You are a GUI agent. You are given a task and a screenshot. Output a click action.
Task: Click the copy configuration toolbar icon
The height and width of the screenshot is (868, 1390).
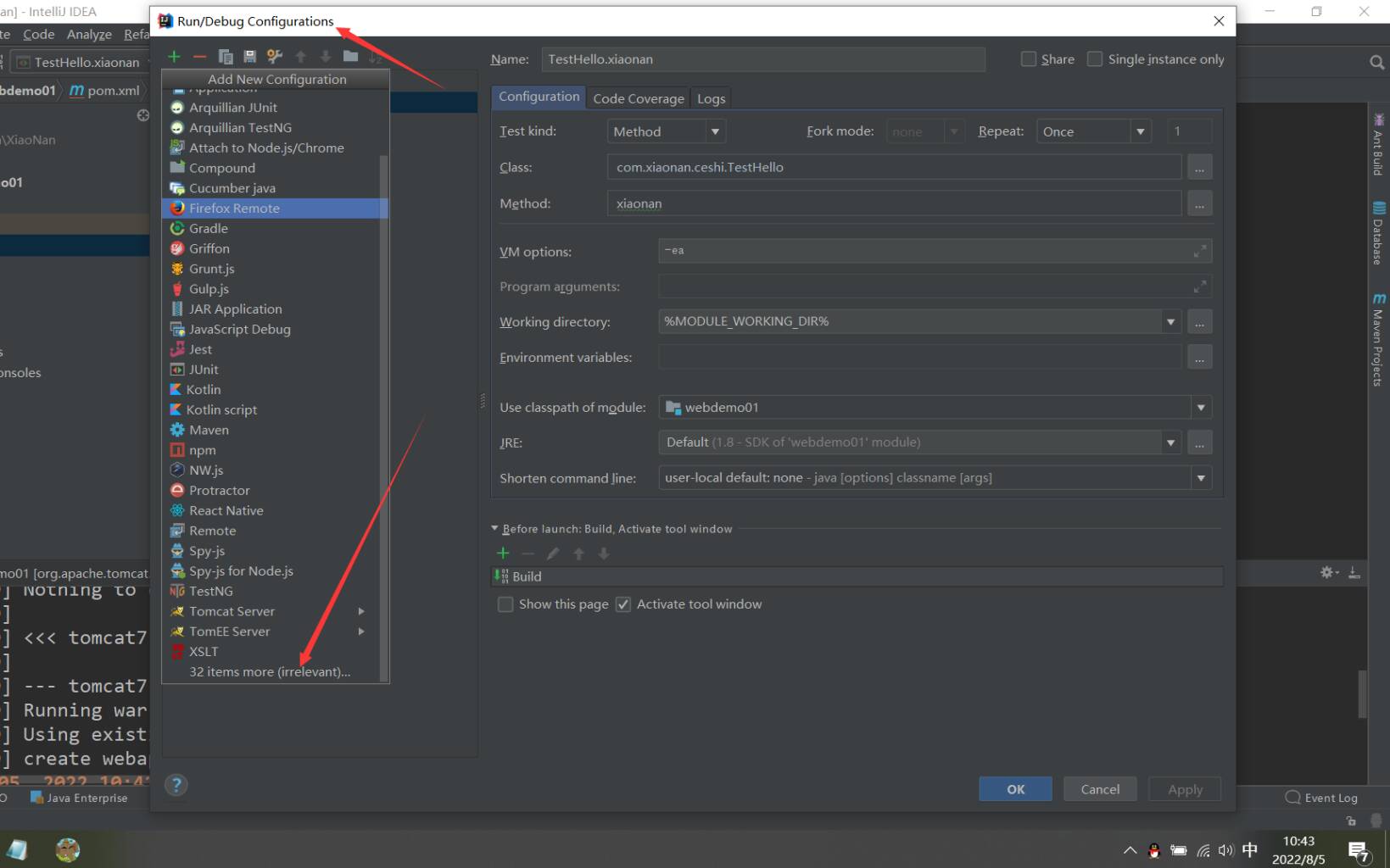point(225,57)
